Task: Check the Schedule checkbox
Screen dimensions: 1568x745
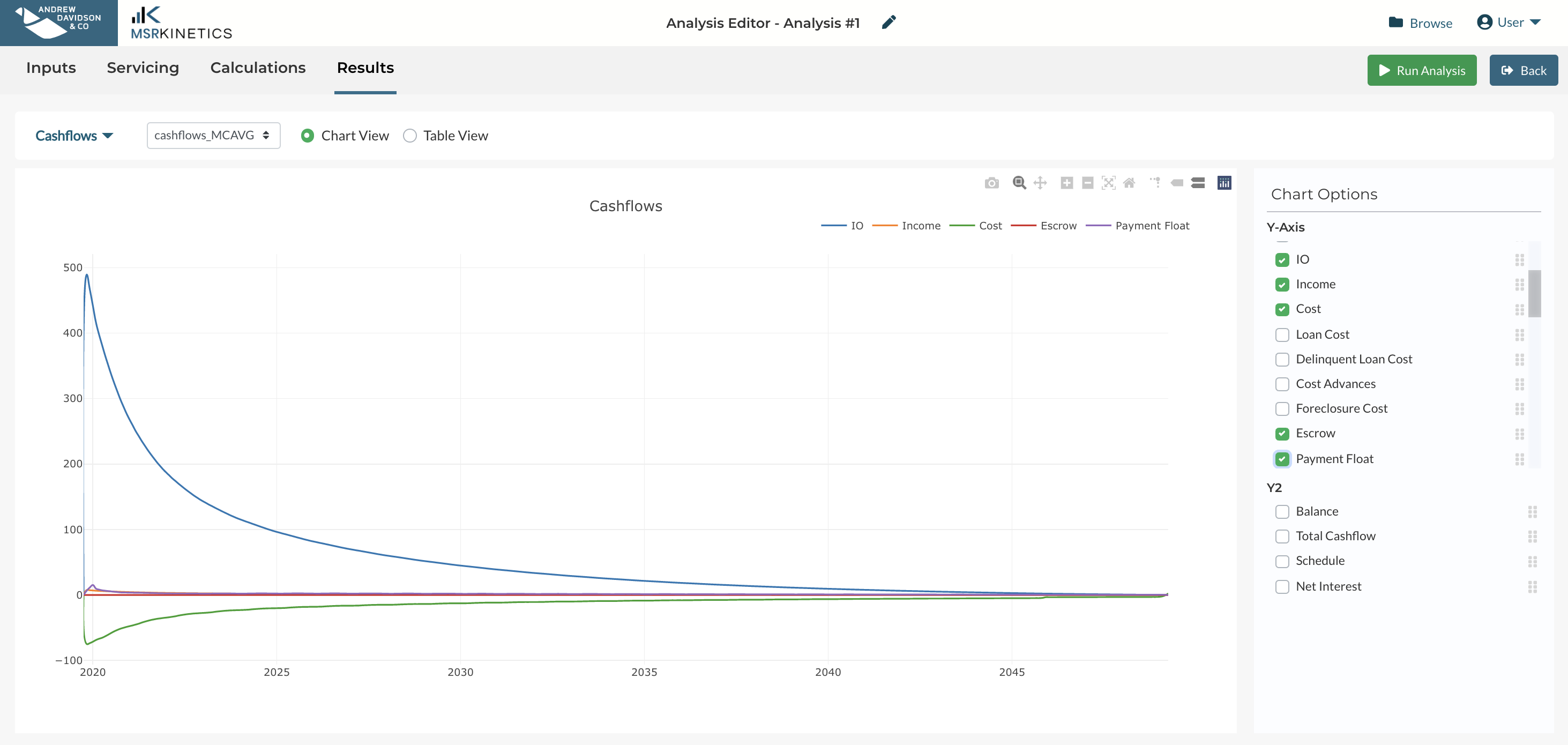Action: point(1282,561)
